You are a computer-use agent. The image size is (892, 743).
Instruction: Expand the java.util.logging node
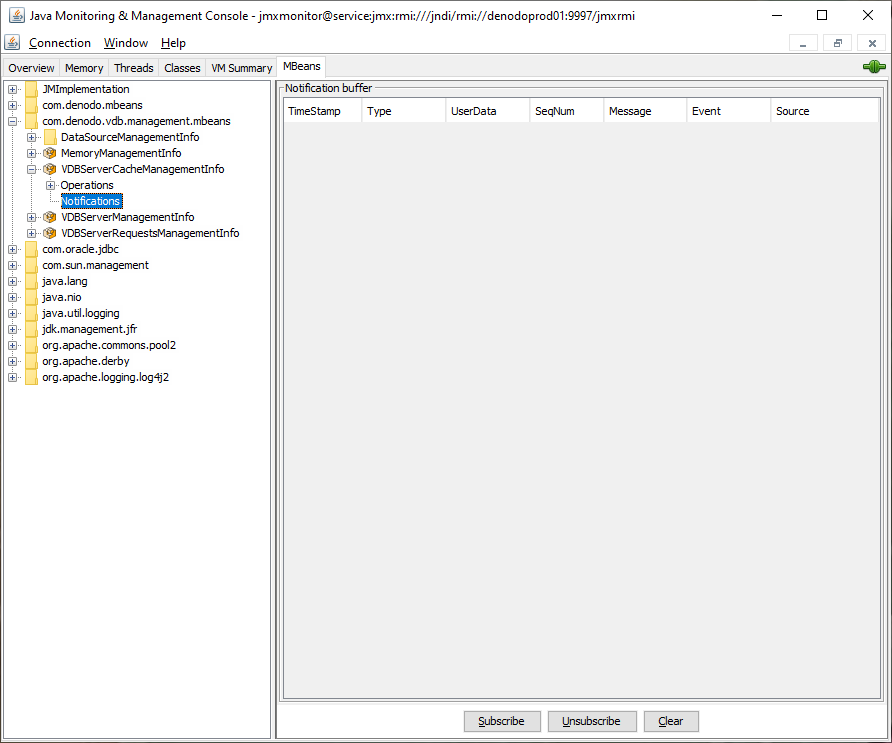[13, 313]
